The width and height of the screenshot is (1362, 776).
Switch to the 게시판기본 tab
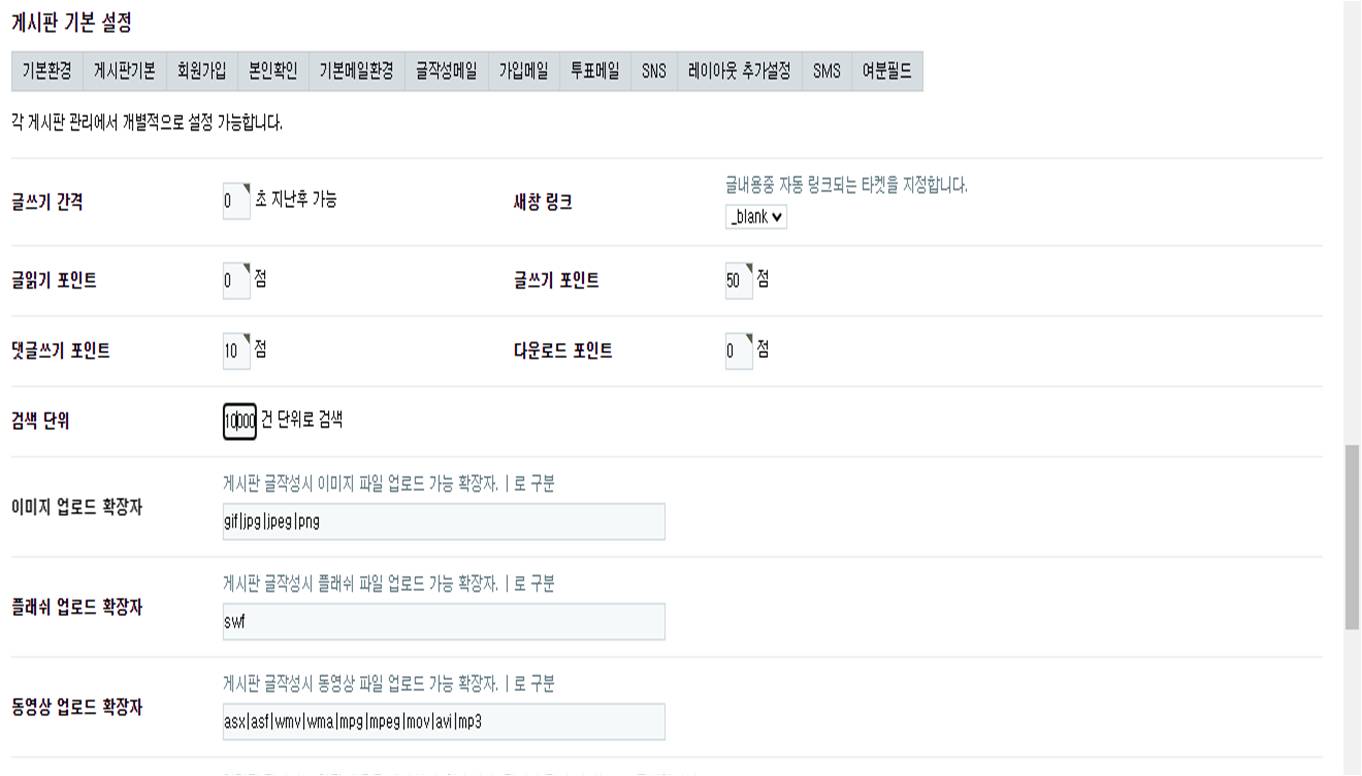click(x=124, y=71)
